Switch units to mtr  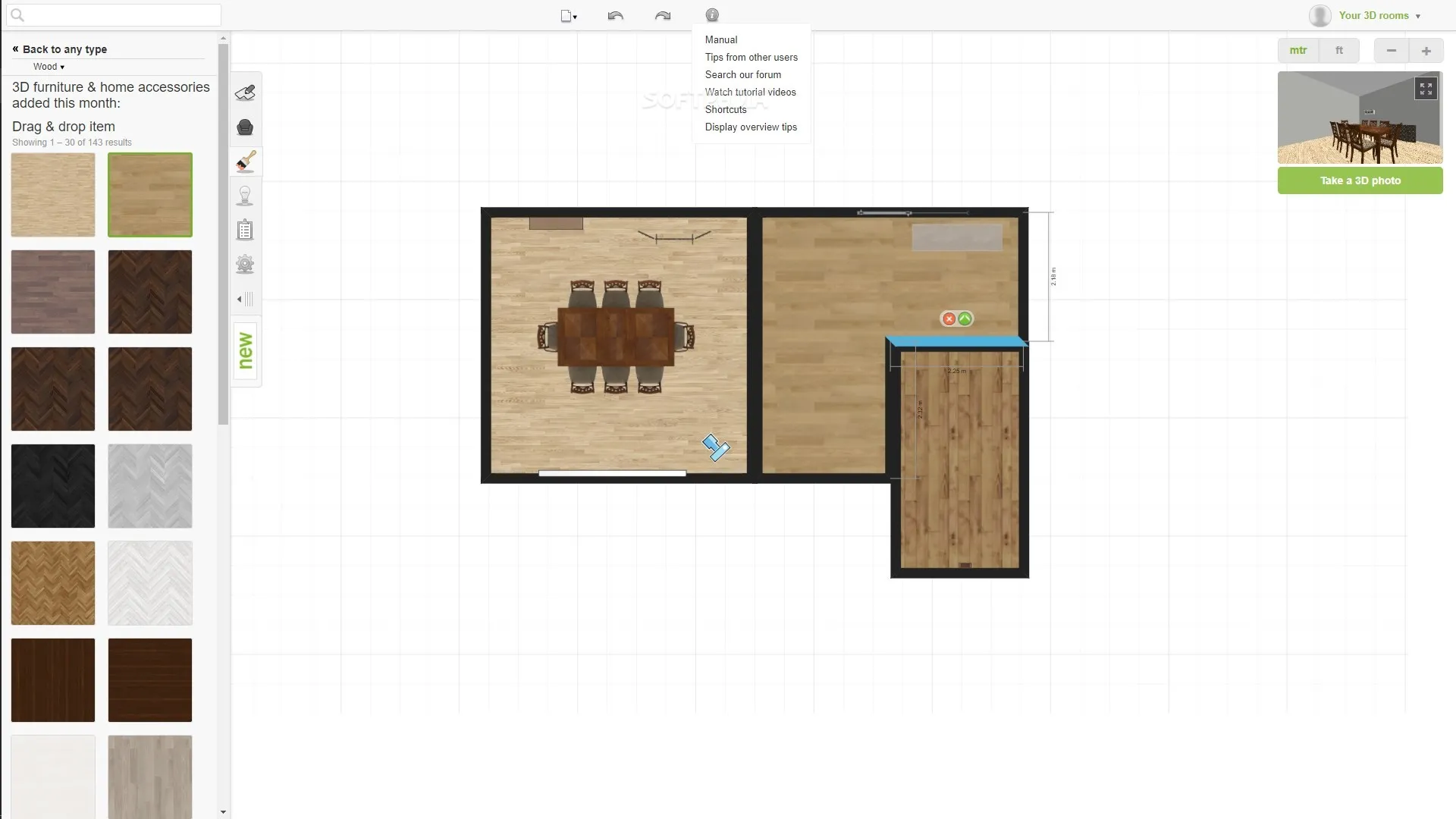click(1298, 51)
